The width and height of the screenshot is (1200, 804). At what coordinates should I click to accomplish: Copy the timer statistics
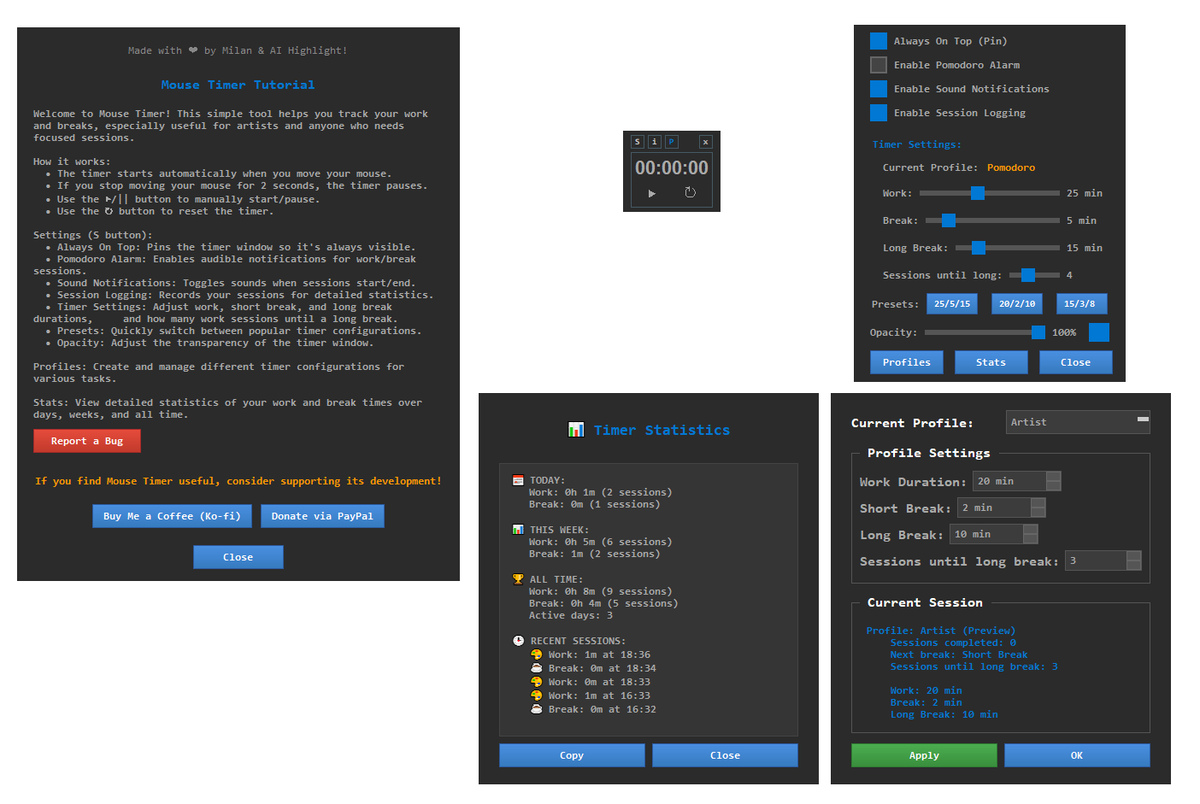pos(572,755)
